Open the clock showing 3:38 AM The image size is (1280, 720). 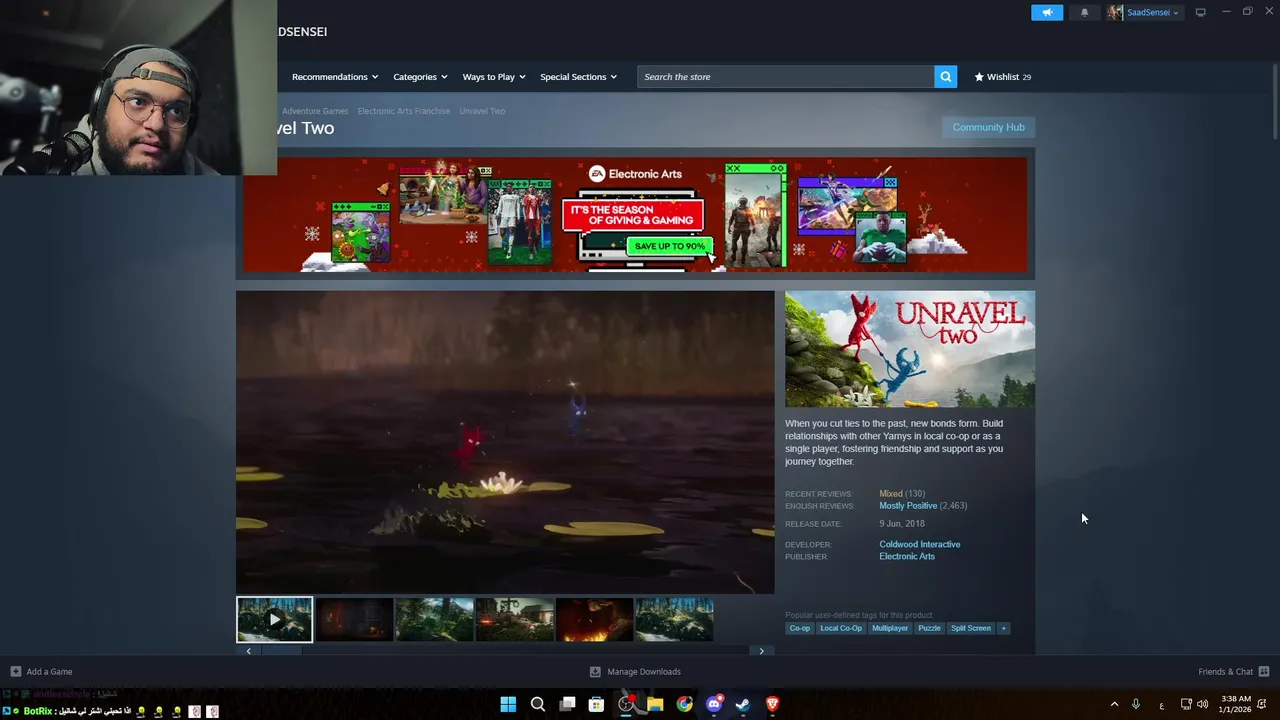[1236, 704]
